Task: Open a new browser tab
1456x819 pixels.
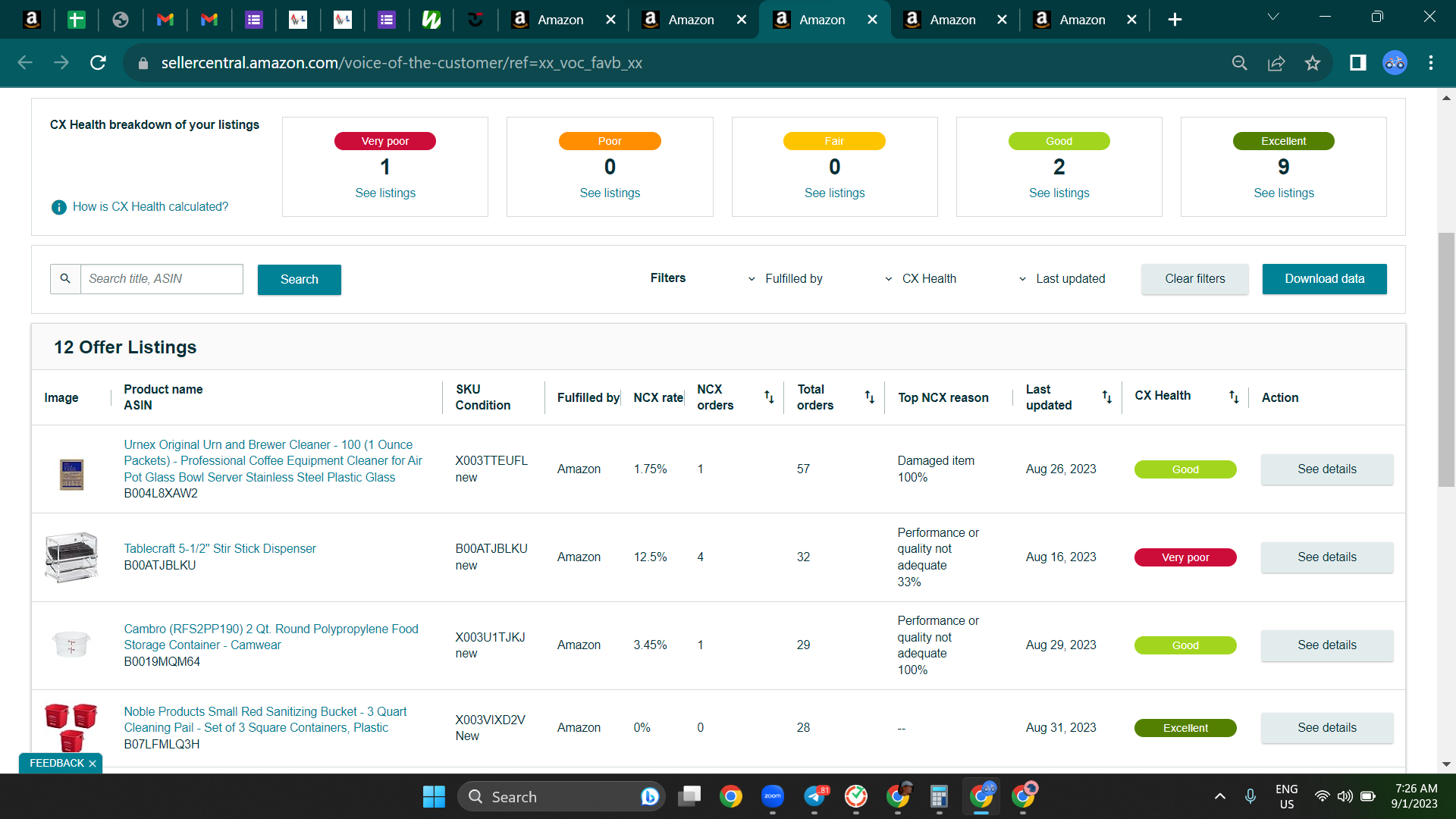Action: 1175,20
